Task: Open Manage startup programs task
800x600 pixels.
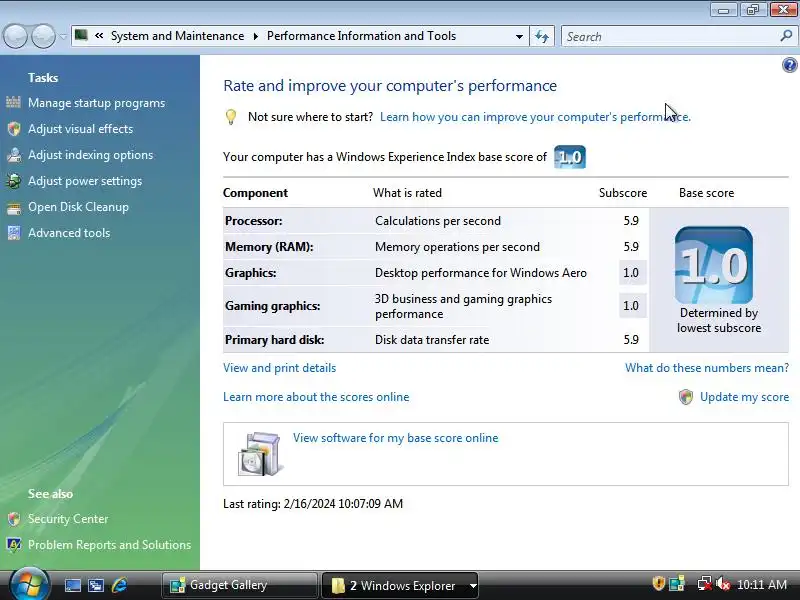Action: click(96, 103)
